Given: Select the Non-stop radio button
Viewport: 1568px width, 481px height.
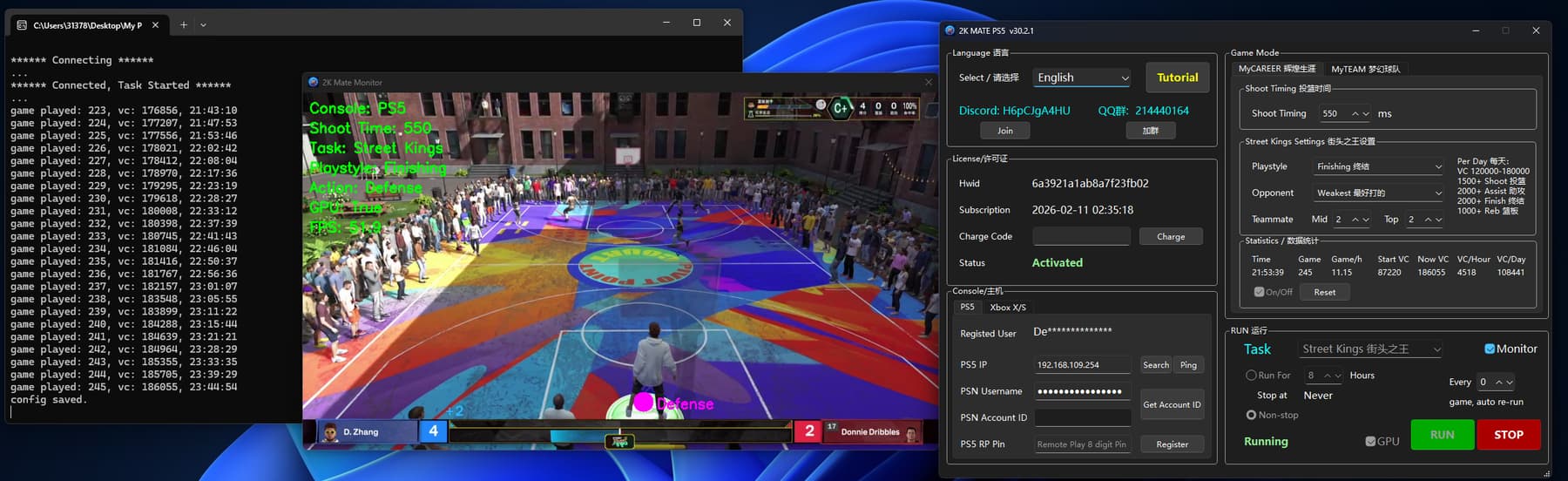Looking at the screenshot, I should [x=1251, y=416].
